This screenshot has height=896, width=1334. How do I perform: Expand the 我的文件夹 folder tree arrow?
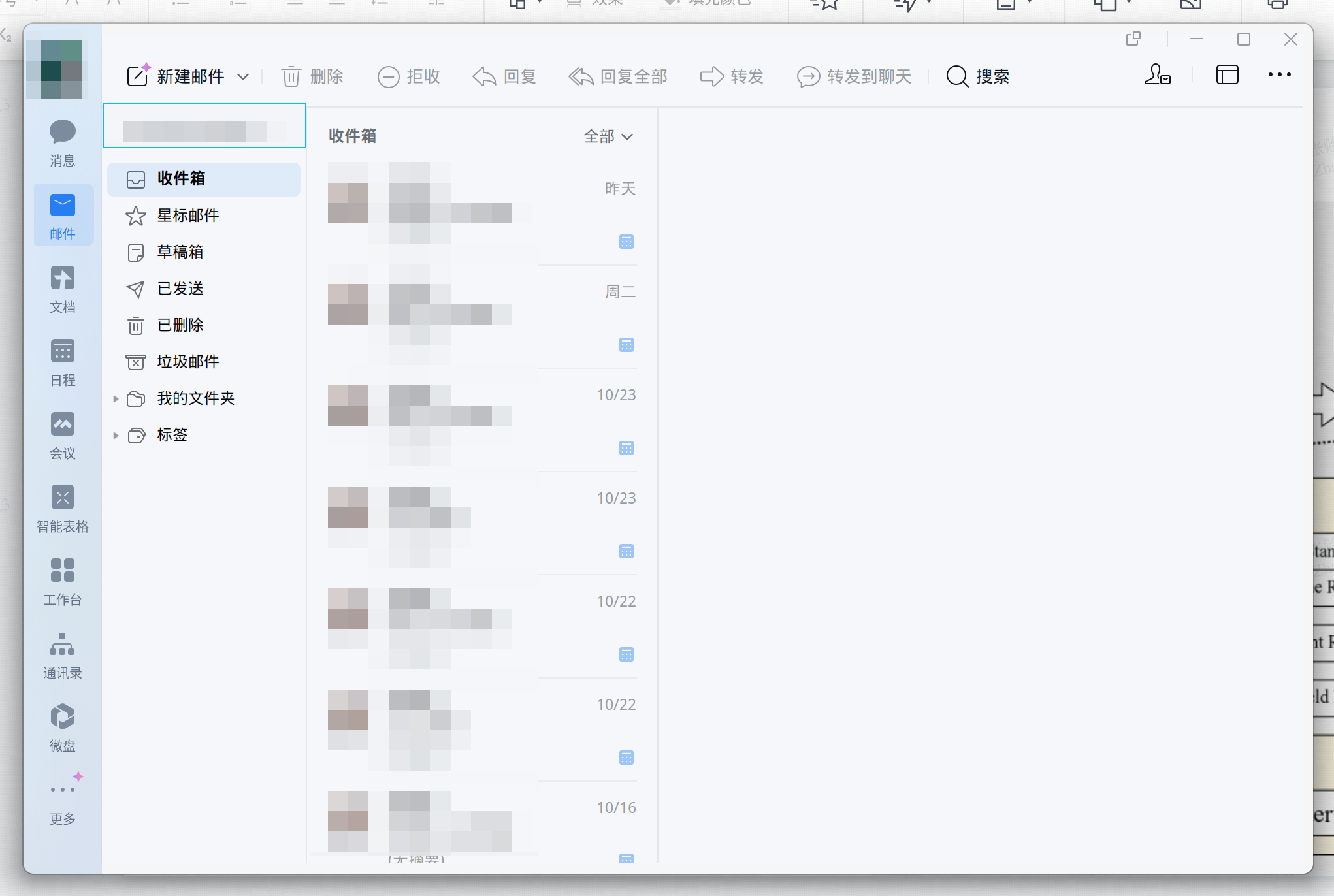coord(116,398)
